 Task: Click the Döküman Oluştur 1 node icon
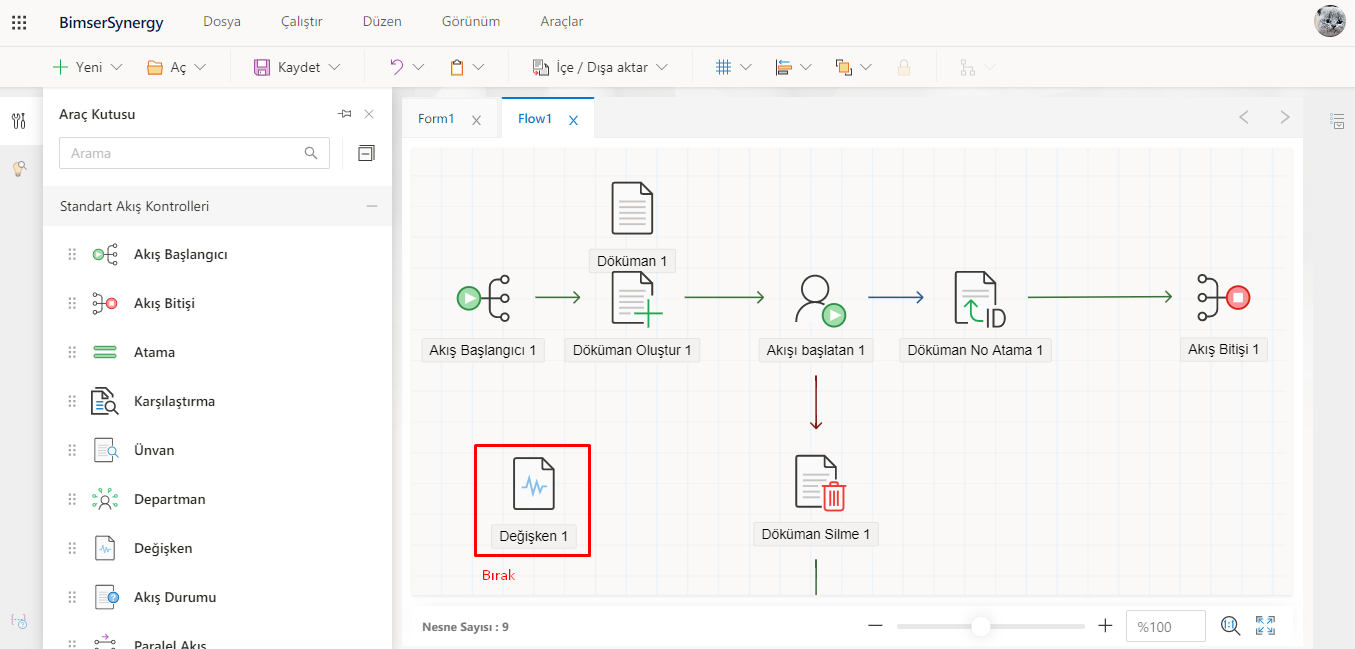(635, 299)
